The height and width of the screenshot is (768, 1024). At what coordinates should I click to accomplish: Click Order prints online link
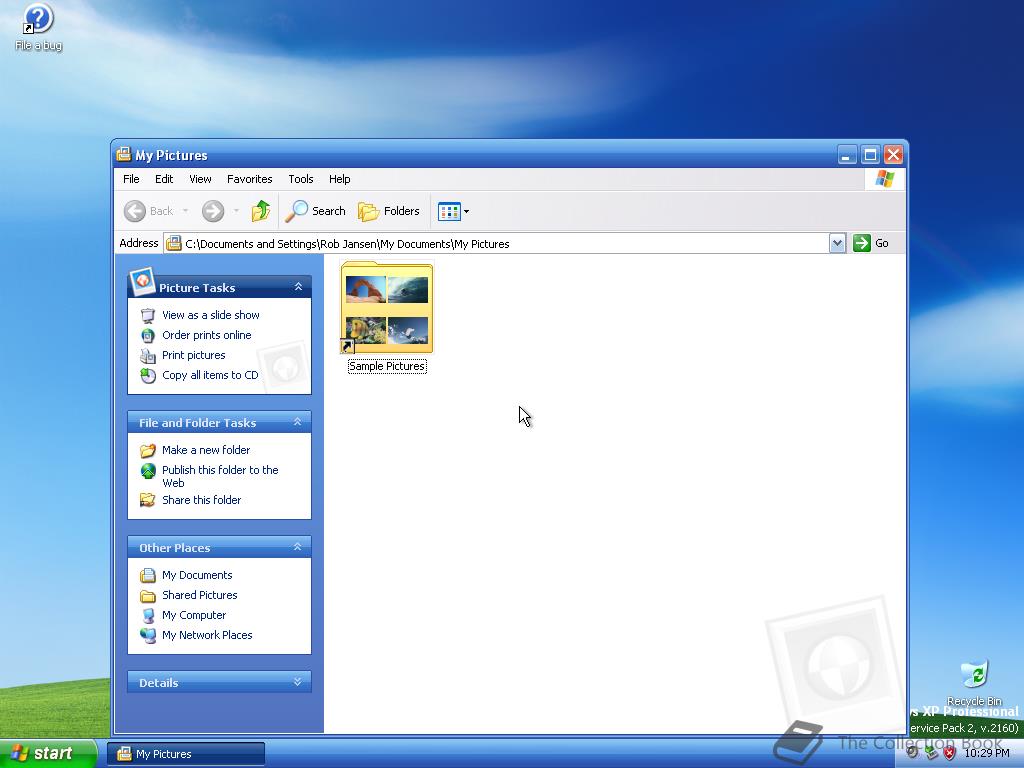point(206,335)
